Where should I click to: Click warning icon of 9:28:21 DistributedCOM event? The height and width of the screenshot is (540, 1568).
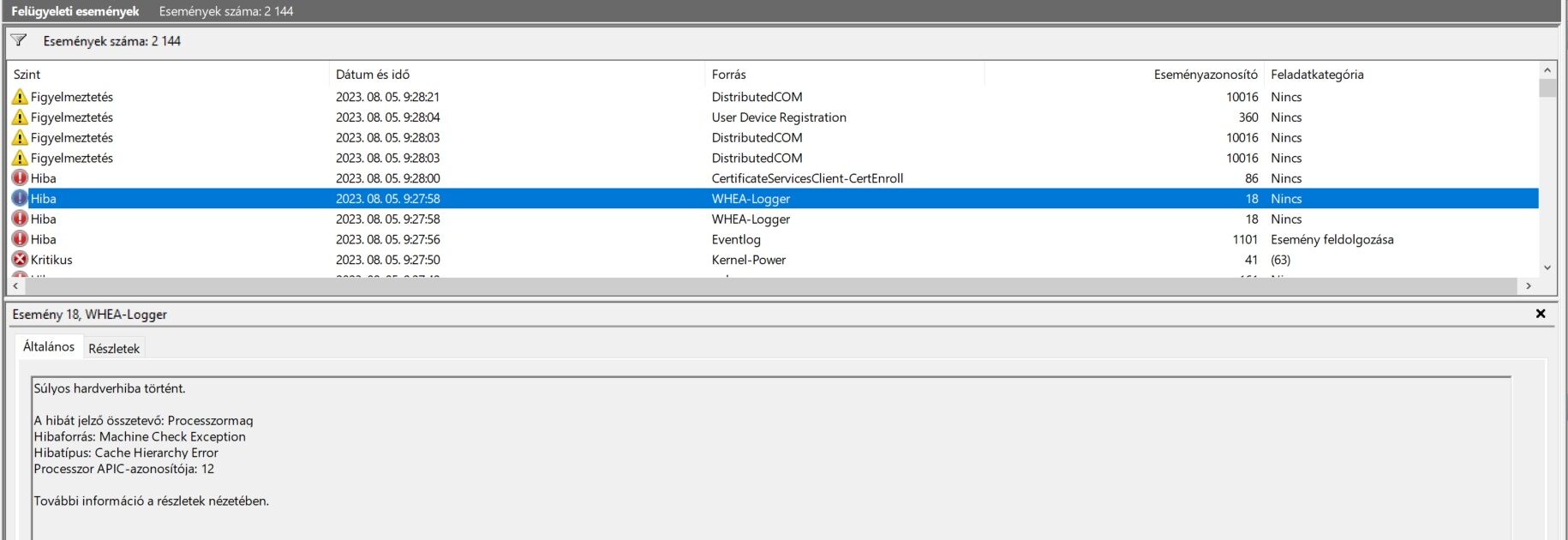[20, 97]
